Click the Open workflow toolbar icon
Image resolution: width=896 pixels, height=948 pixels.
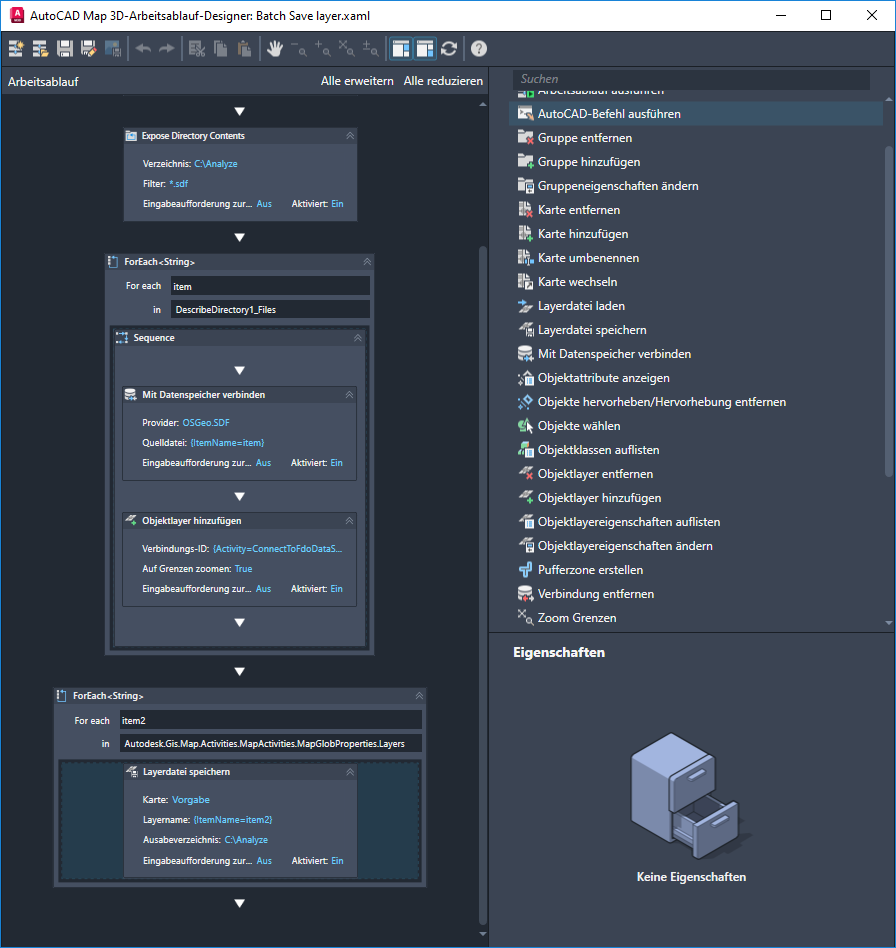(40, 49)
